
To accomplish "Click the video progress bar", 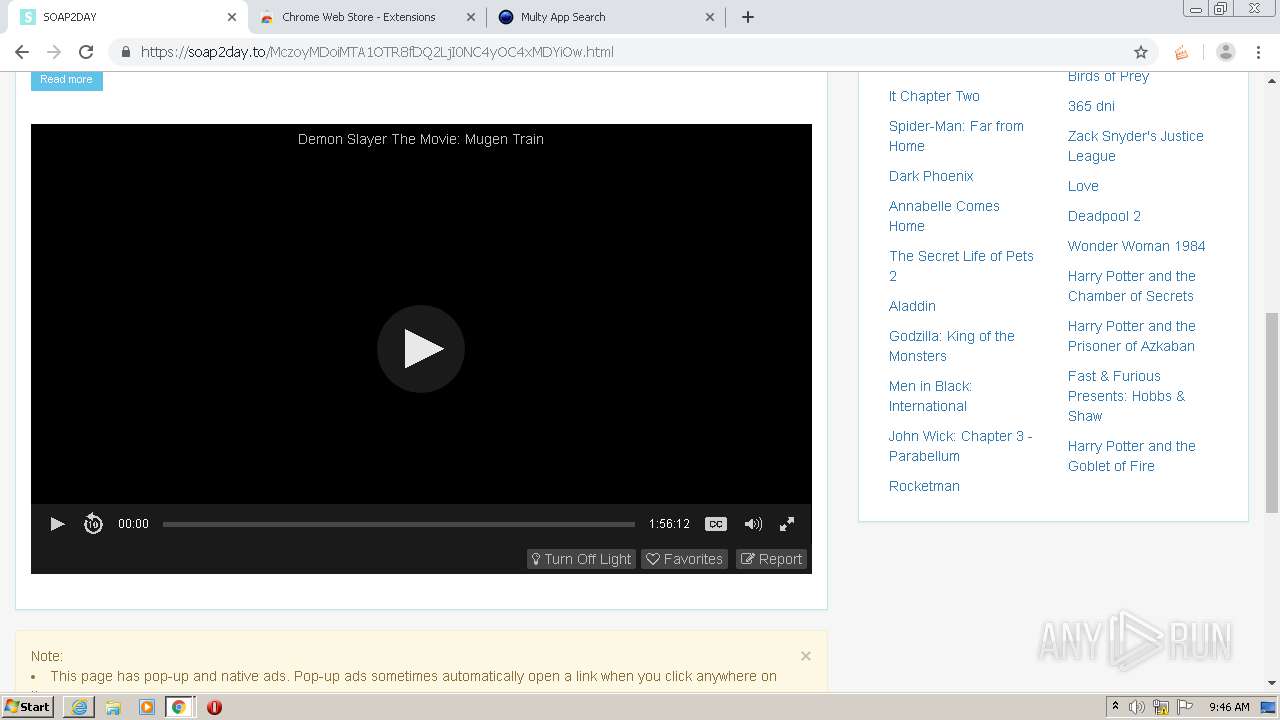I will [399, 524].
